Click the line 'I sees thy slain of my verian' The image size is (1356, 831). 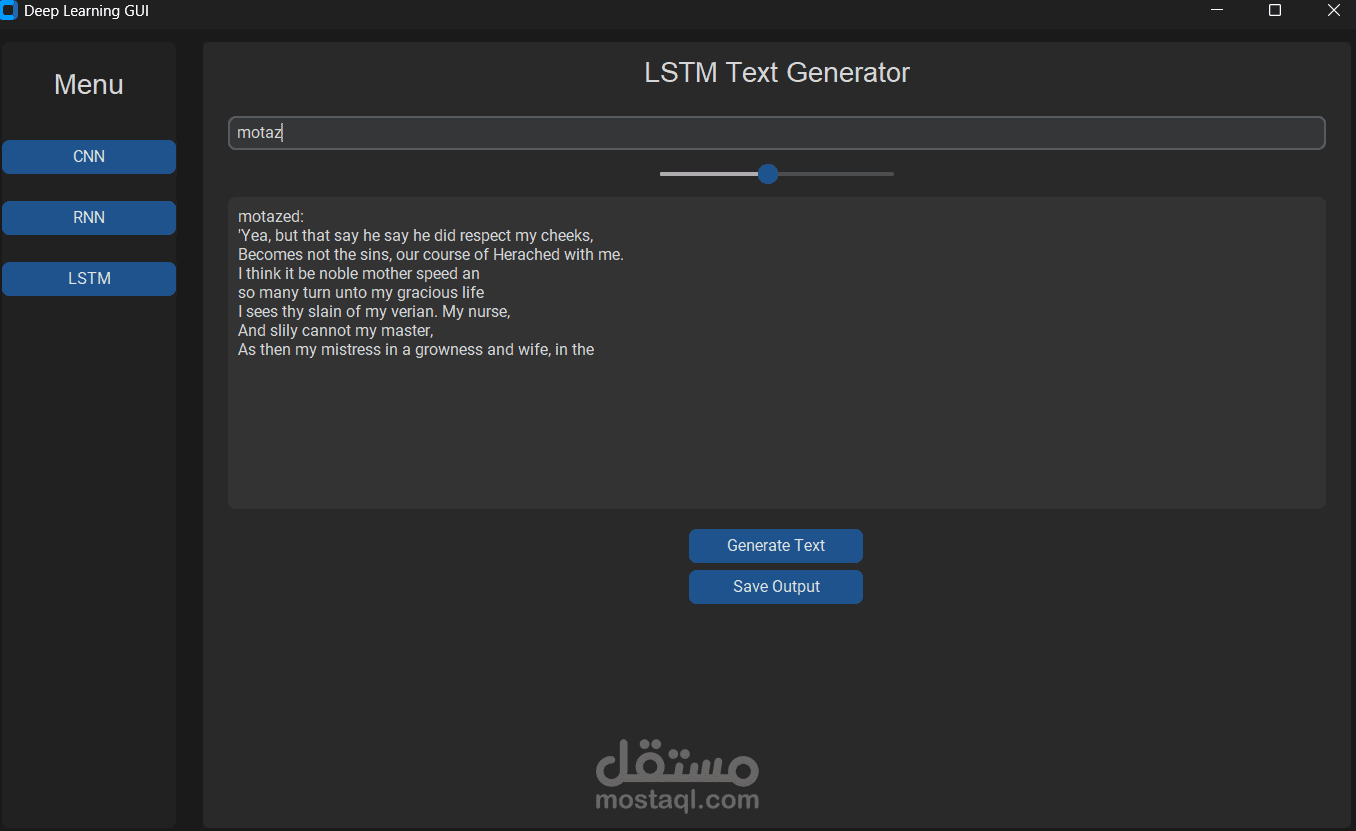[x=374, y=312]
